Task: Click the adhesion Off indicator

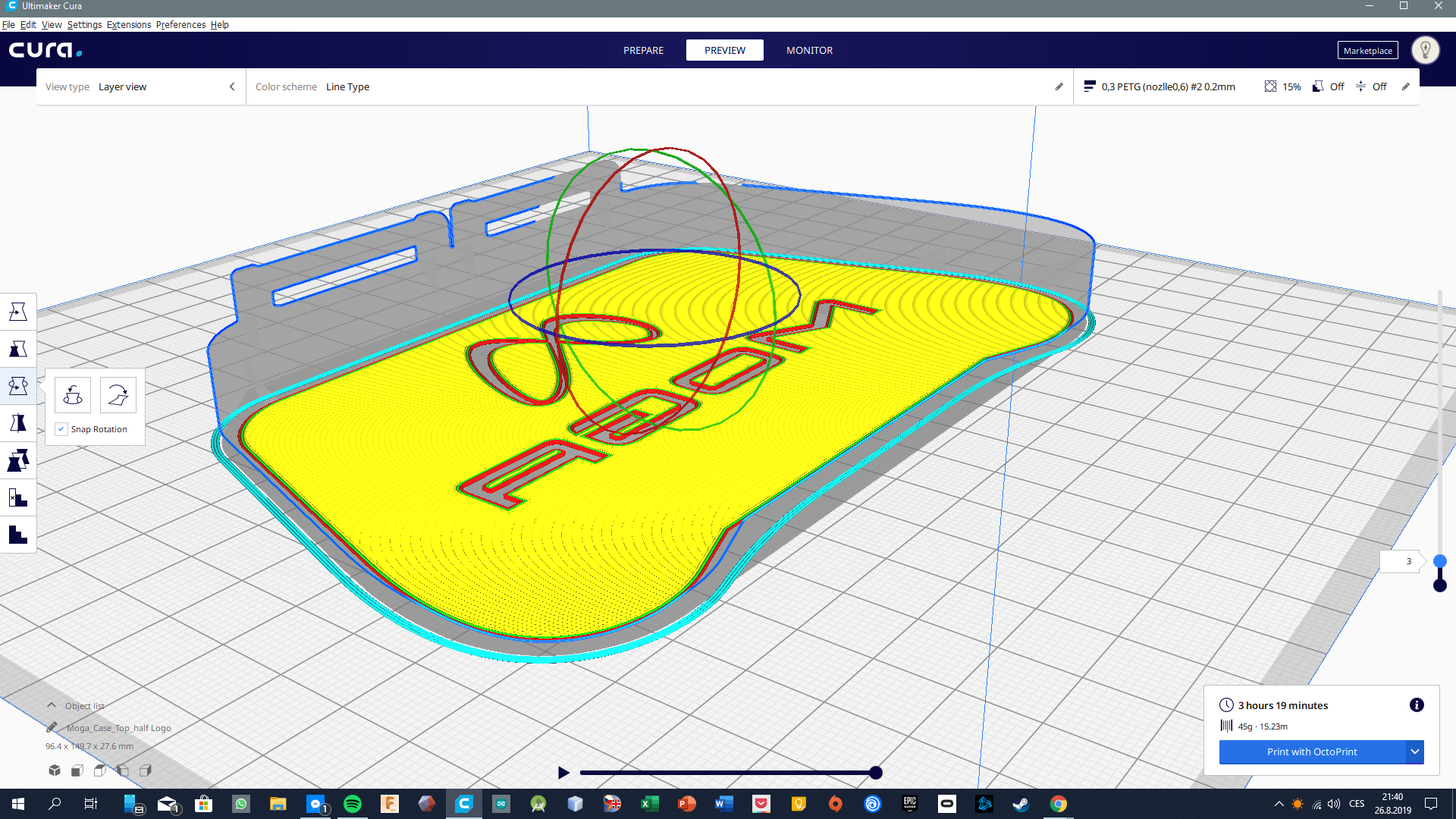Action: pyautogui.click(x=1371, y=86)
